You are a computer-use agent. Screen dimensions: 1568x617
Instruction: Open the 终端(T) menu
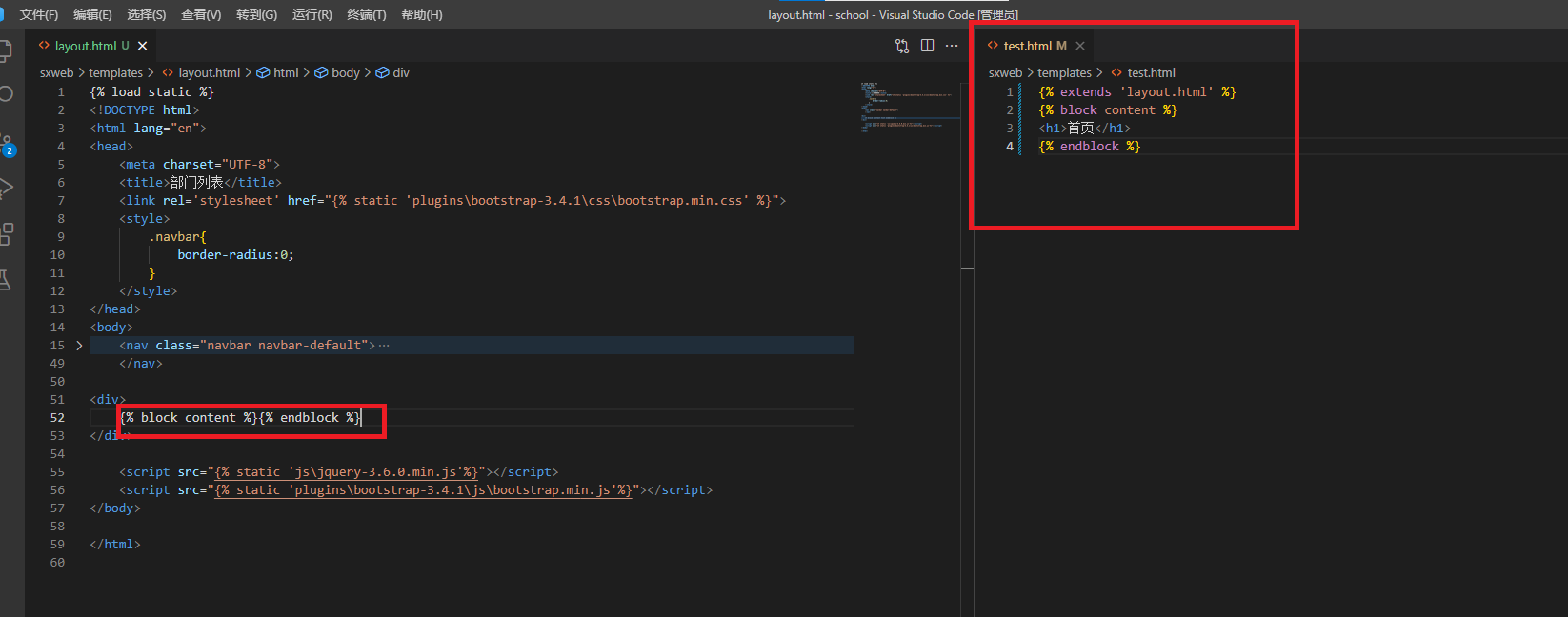pos(367,15)
